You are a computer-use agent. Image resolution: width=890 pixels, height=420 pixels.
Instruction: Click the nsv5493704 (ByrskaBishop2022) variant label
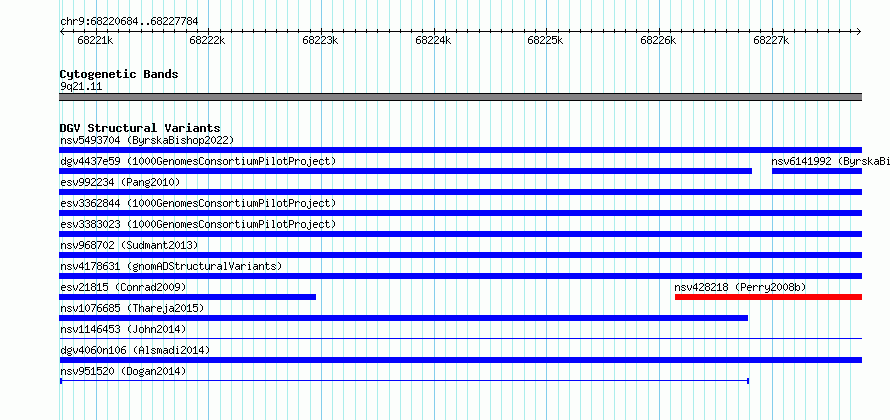(x=147, y=140)
